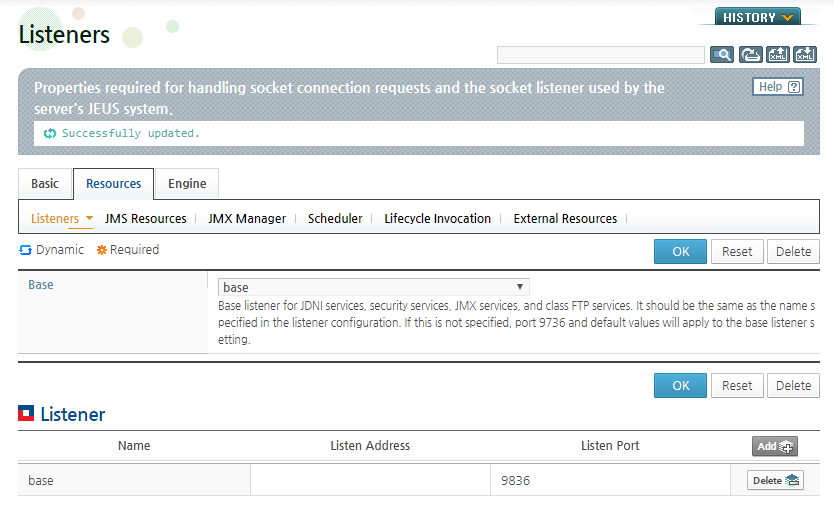Image resolution: width=834 pixels, height=505 pixels.
Task: Click the Required legend icon
Action: click(102, 250)
